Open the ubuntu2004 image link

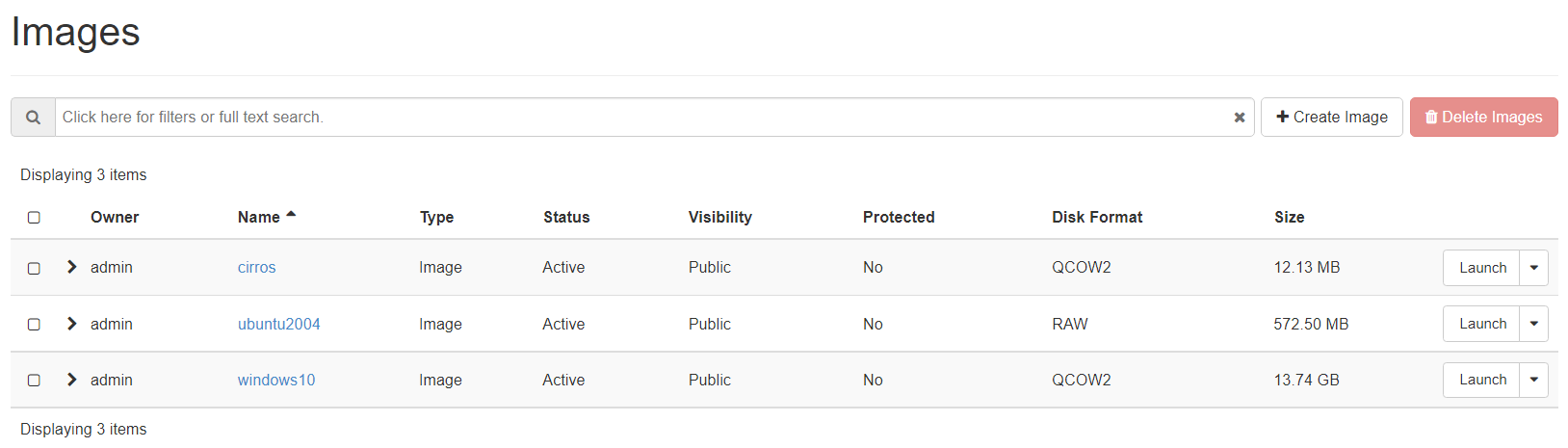278,324
